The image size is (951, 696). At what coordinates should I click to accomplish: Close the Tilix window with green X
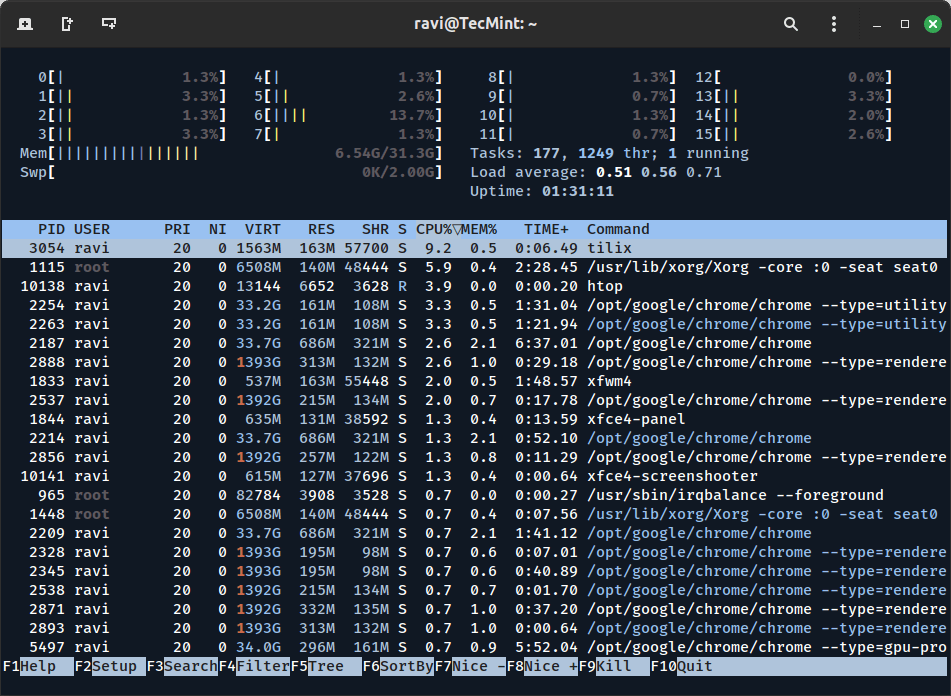(x=933, y=24)
